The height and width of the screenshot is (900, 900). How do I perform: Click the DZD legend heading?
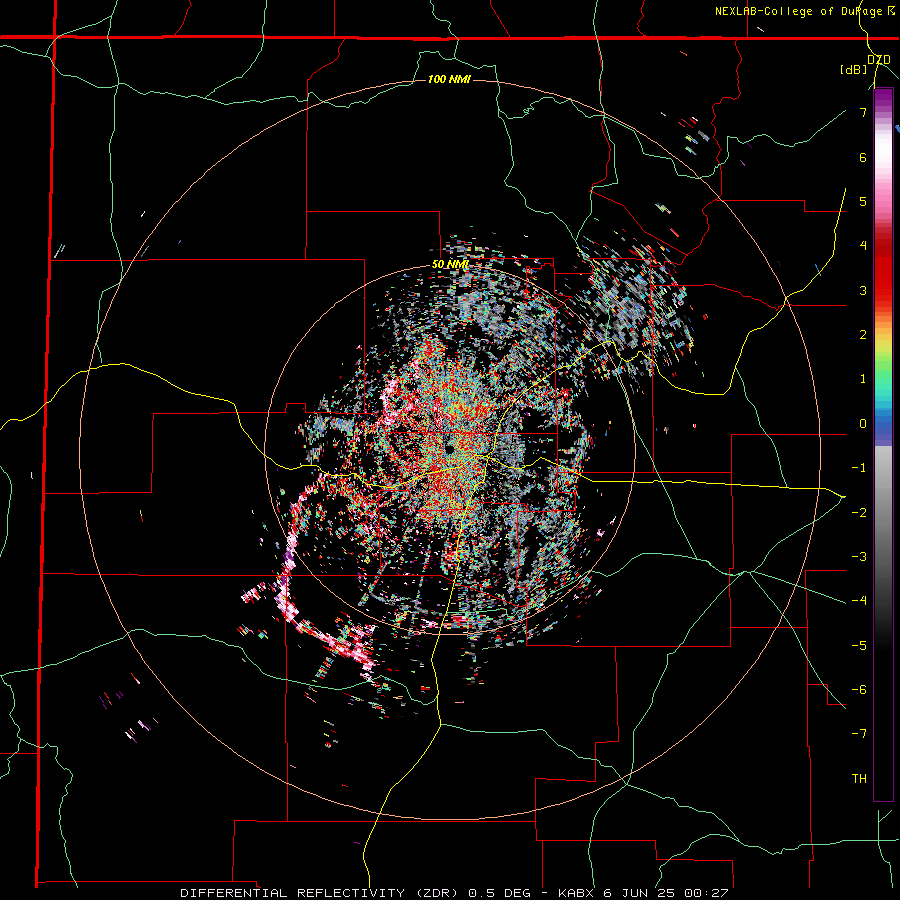click(x=879, y=60)
